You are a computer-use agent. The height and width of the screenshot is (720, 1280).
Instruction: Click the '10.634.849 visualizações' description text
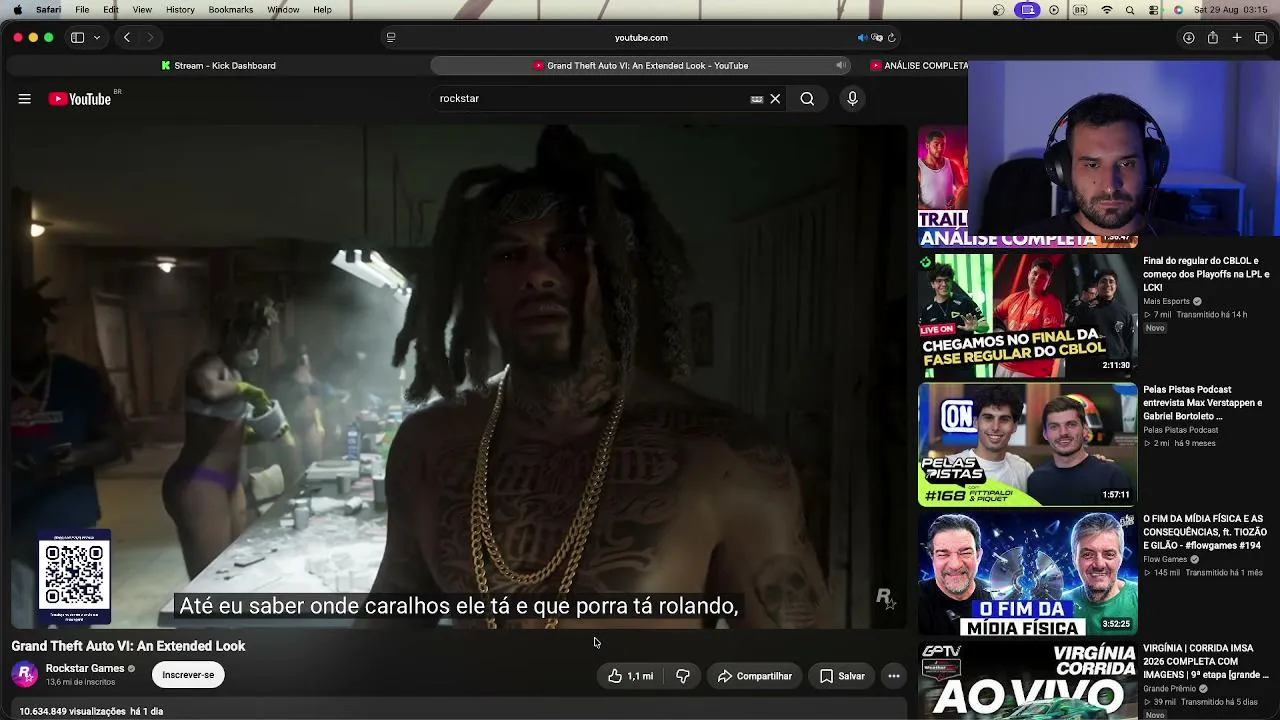73,711
